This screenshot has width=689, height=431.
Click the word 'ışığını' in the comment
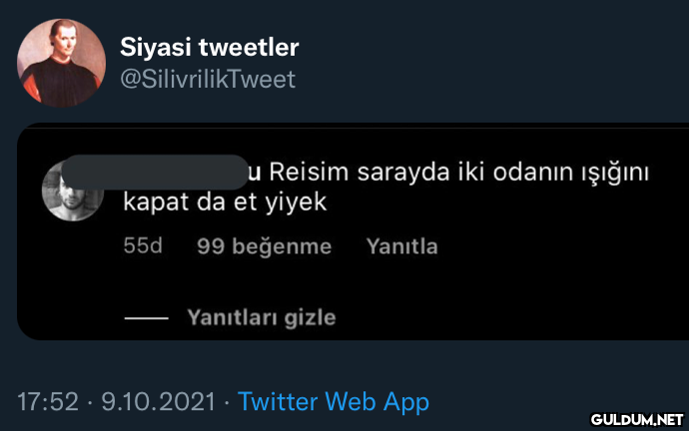pos(615,173)
